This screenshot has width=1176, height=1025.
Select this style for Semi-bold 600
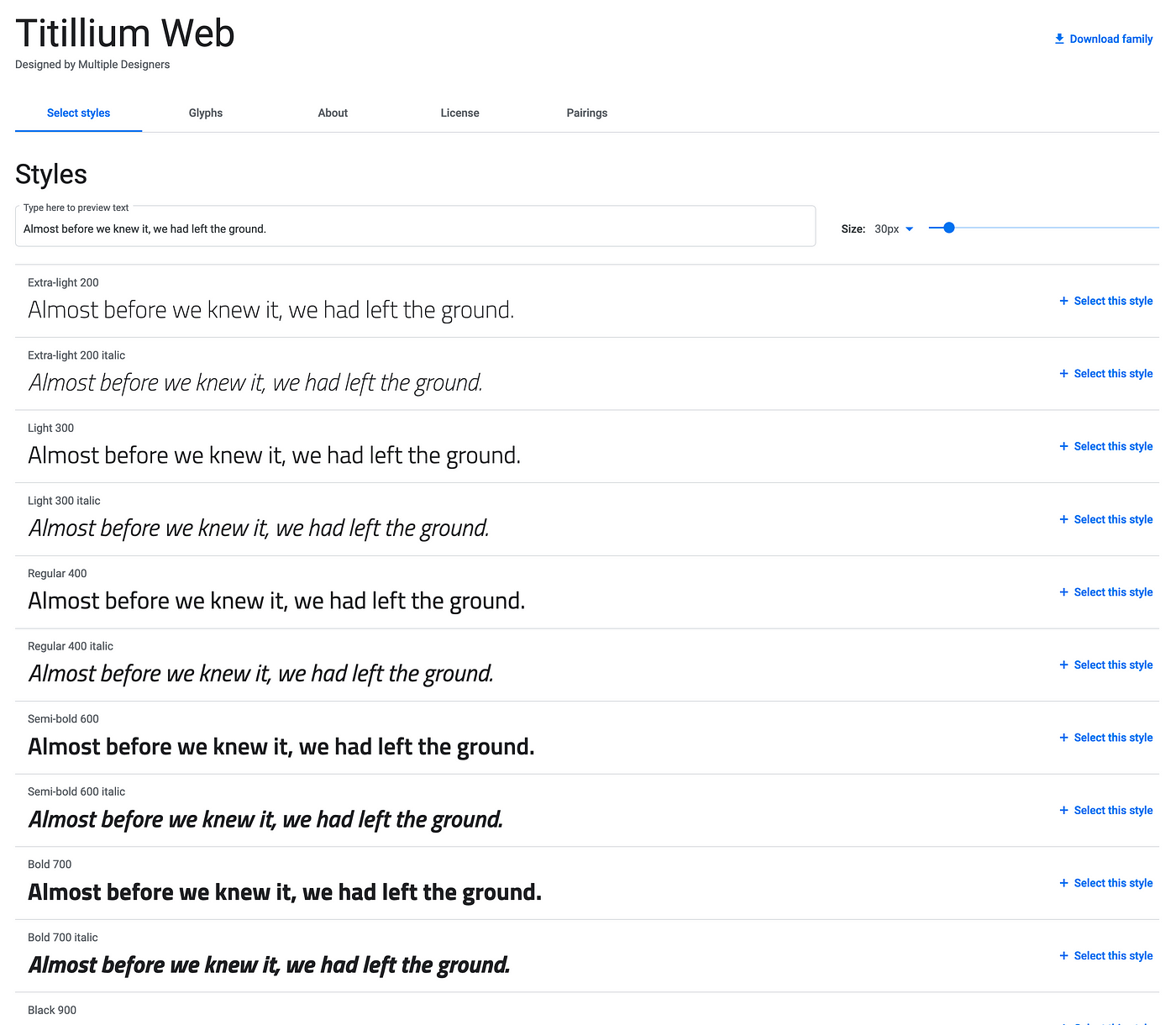point(1113,738)
